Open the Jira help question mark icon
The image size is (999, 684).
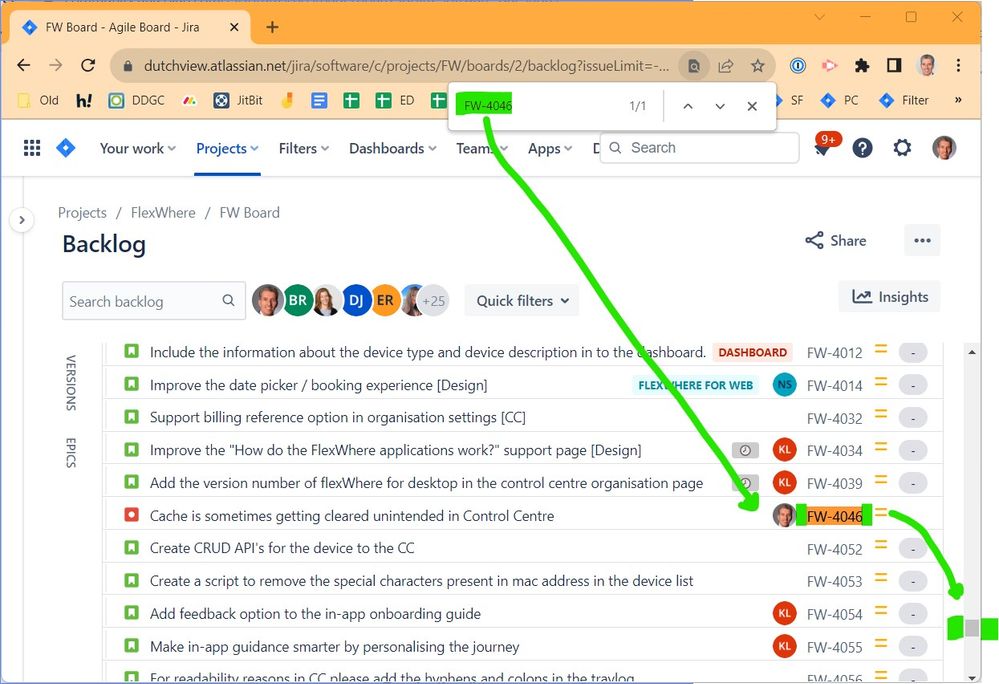[862, 148]
